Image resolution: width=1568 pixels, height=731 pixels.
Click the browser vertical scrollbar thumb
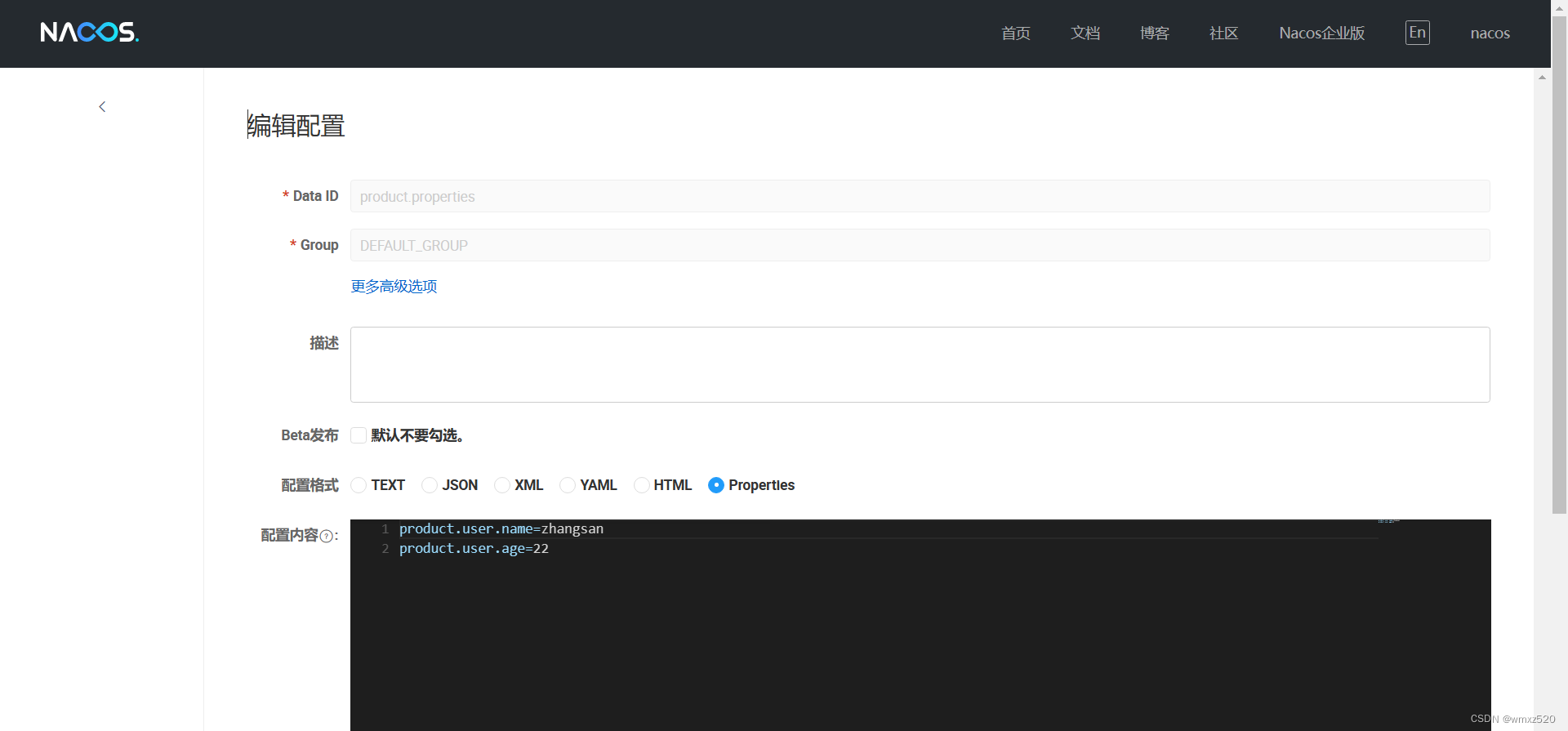click(x=1559, y=265)
